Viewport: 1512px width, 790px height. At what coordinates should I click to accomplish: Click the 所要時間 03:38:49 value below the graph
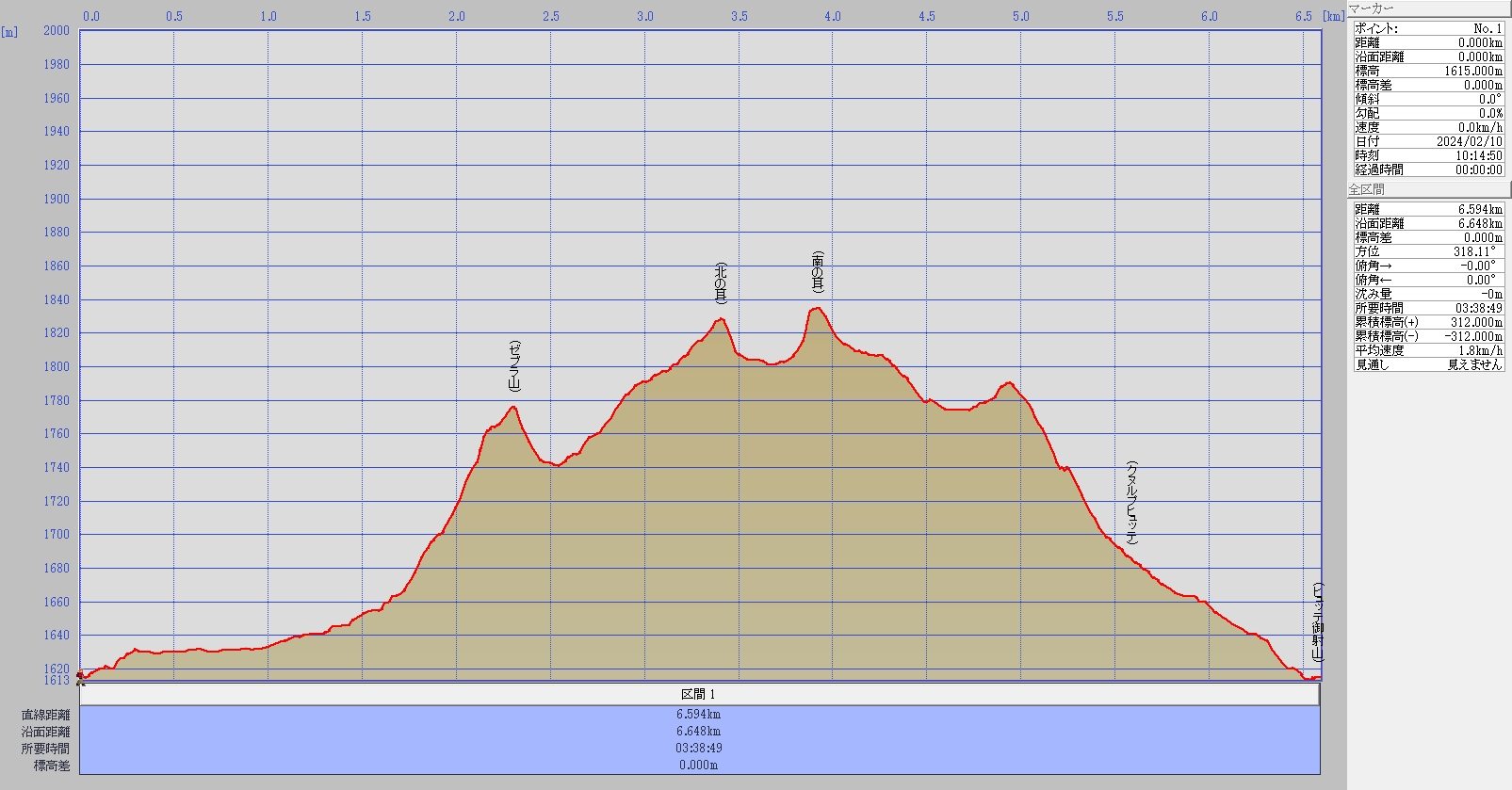[698, 749]
